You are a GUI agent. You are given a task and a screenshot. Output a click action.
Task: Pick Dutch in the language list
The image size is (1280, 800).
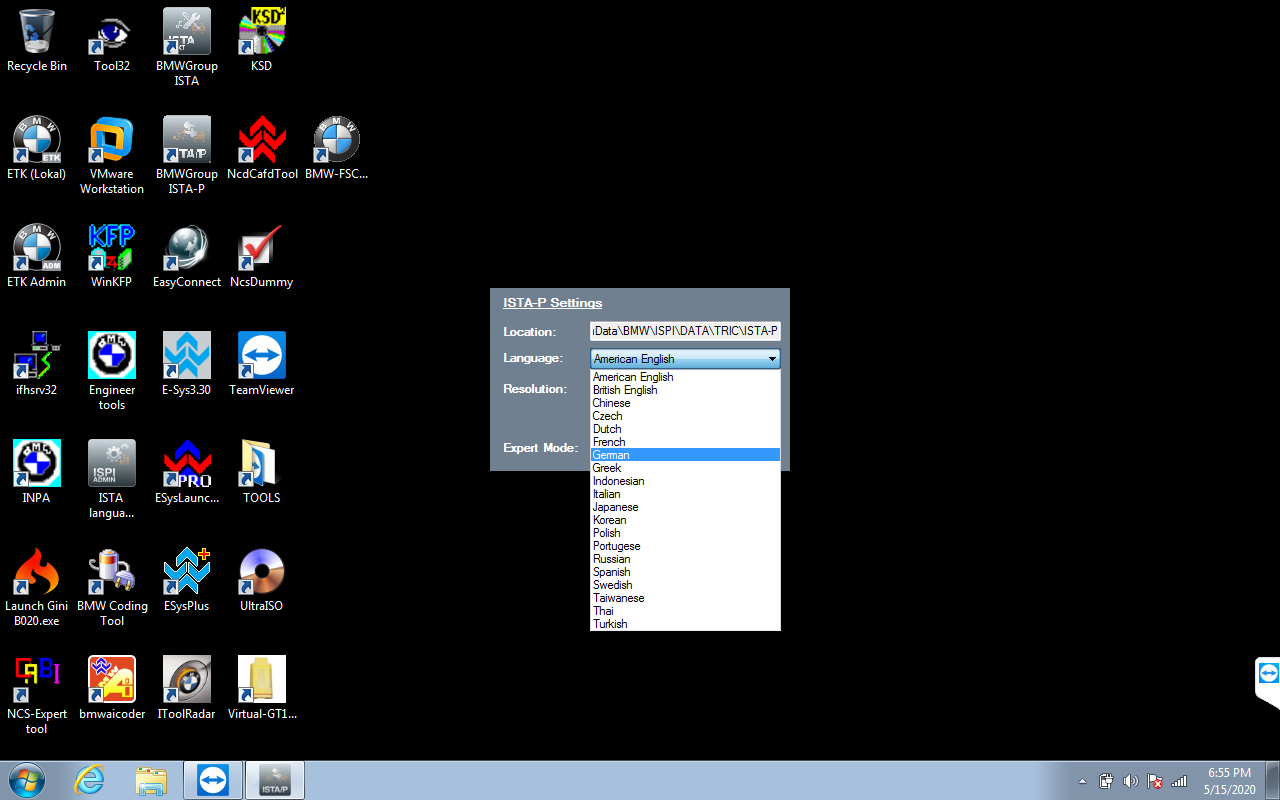pos(685,429)
